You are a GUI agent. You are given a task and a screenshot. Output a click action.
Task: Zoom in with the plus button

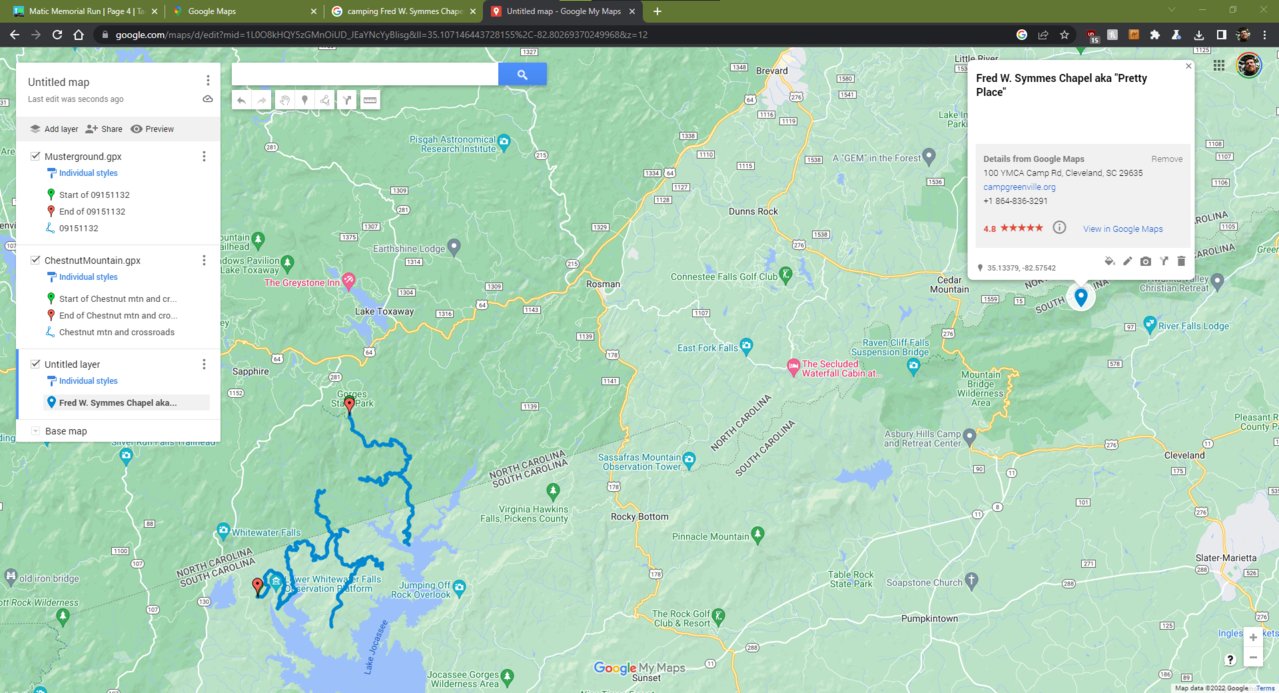click(x=1253, y=637)
